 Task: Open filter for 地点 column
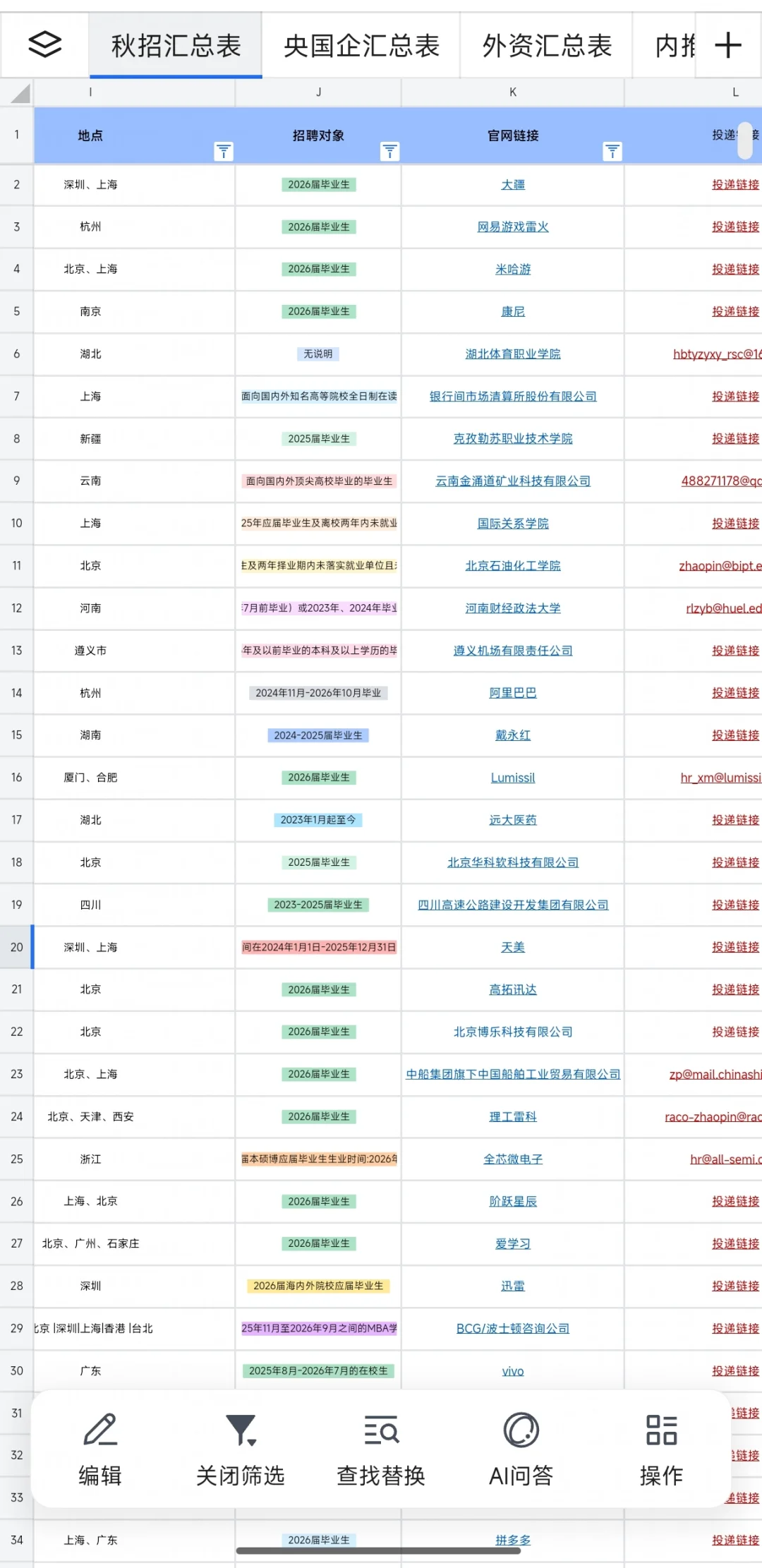224,151
